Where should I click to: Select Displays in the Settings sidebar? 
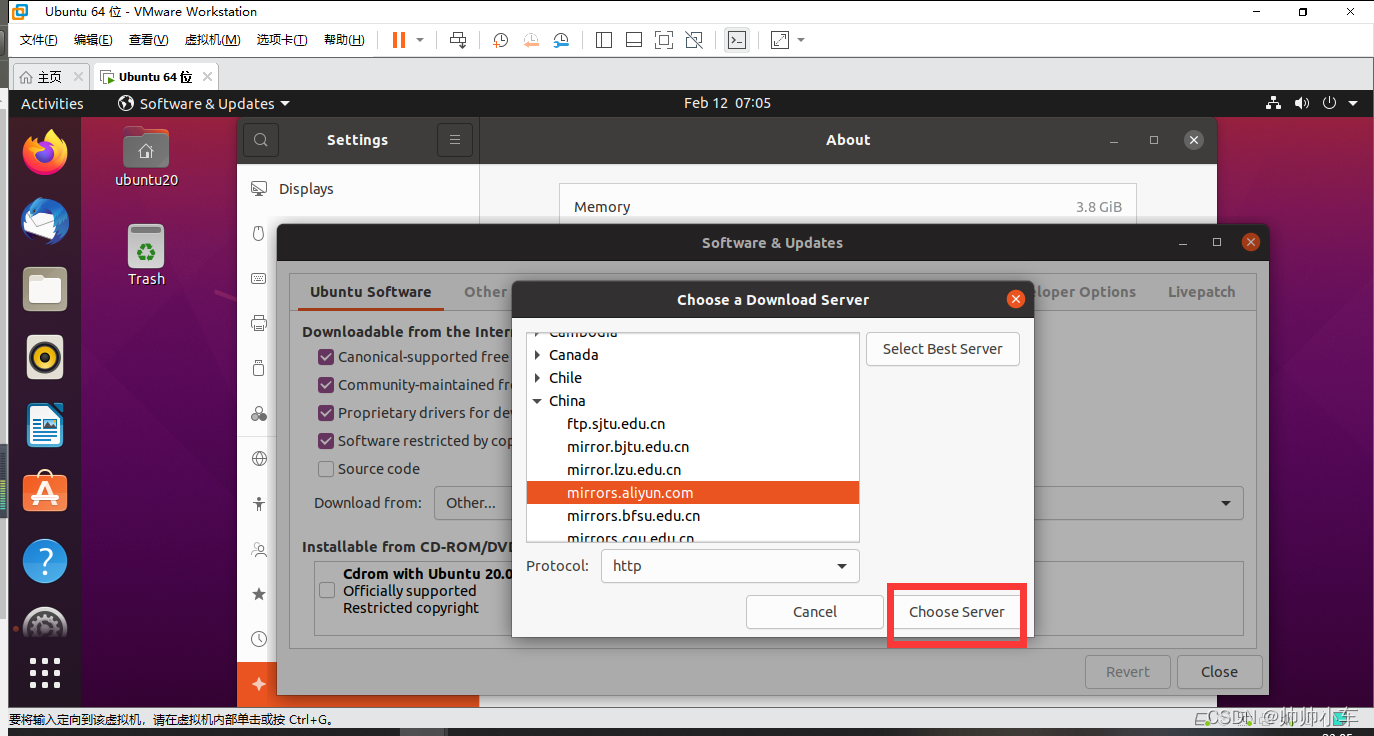(x=358, y=189)
